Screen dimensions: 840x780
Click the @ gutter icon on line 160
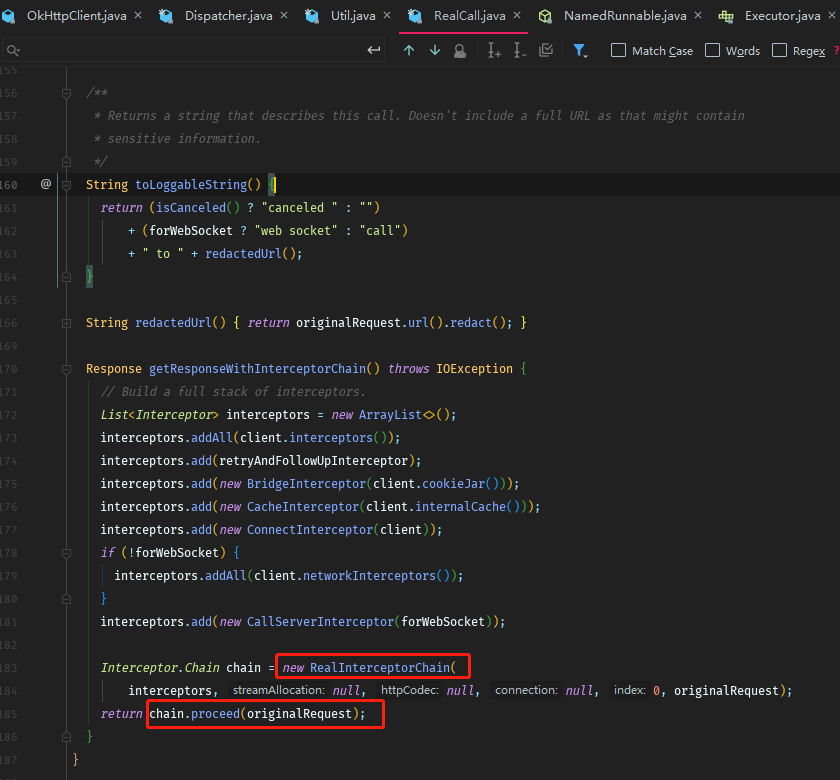(46, 184)
